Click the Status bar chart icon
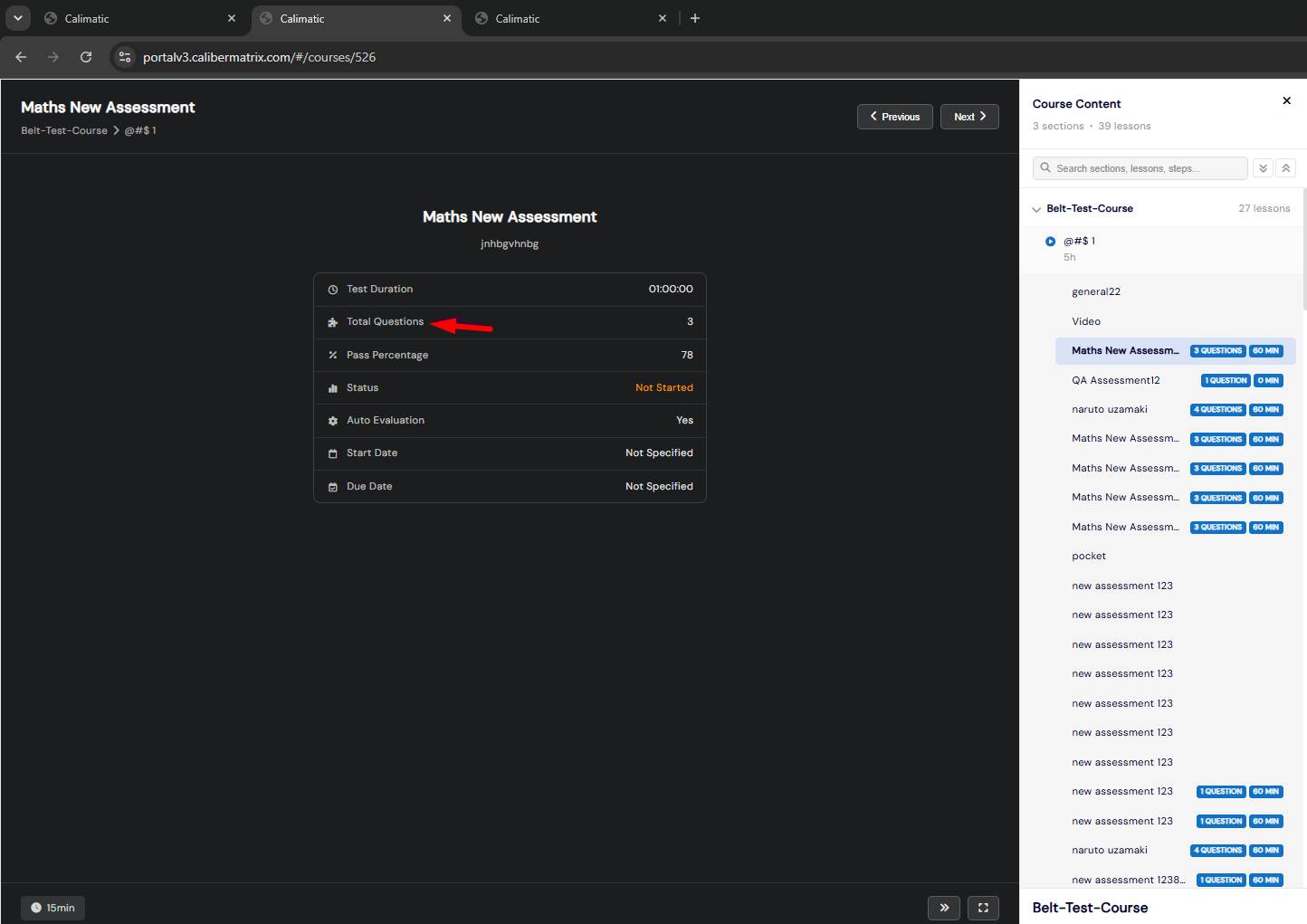 [332, 388]
